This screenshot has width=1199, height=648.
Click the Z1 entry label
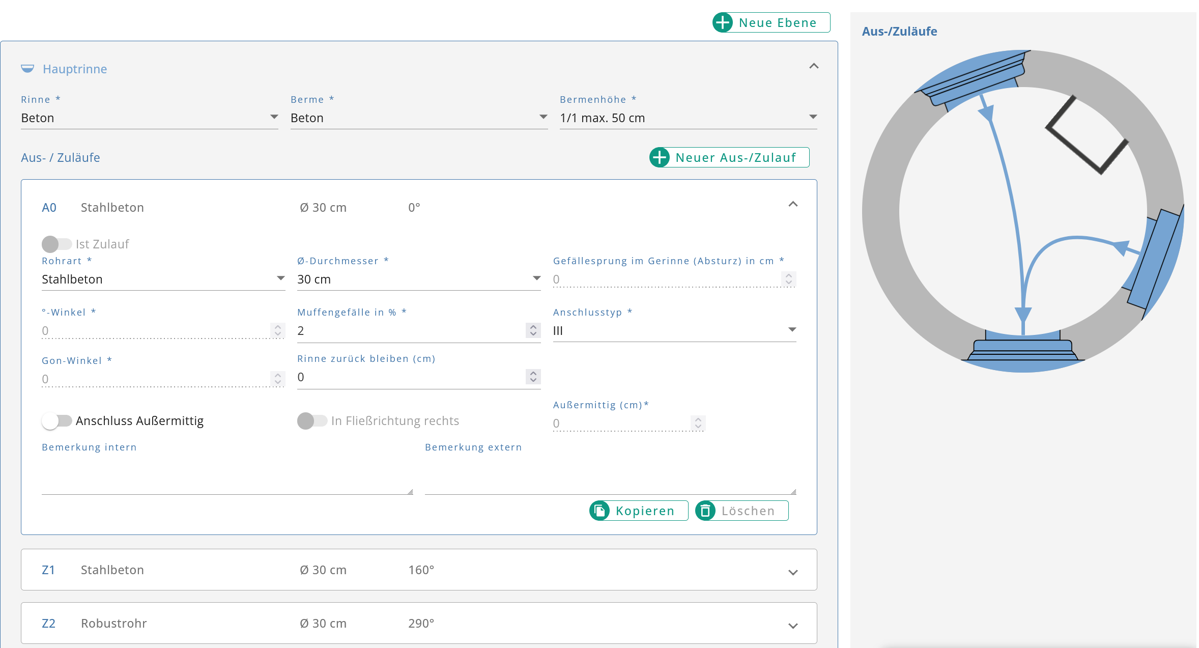click(48, 570)
